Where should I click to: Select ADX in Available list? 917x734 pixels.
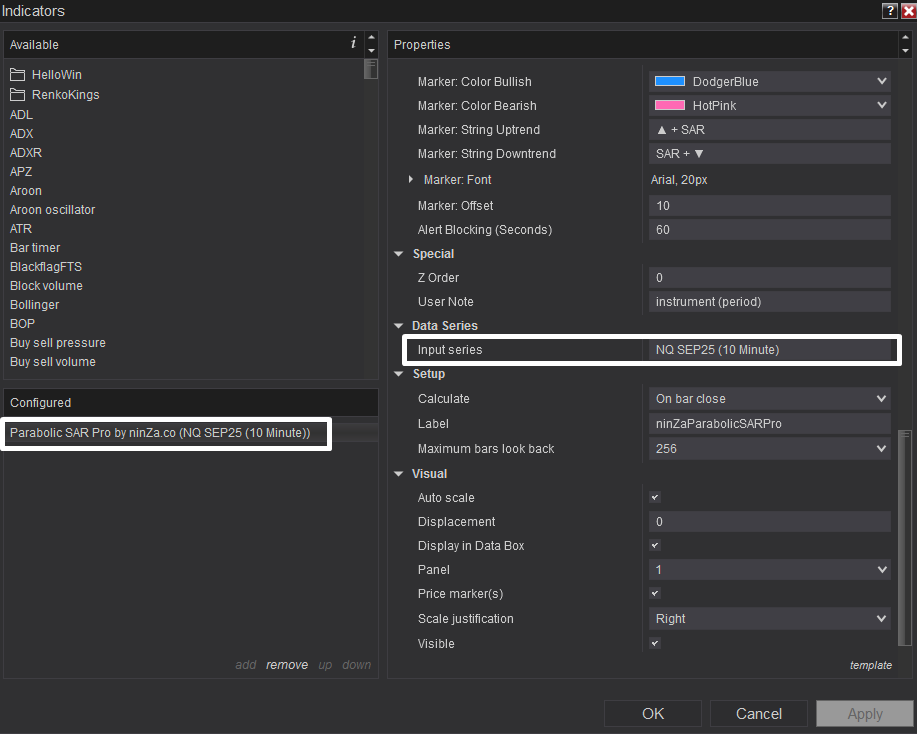point(22,133)
